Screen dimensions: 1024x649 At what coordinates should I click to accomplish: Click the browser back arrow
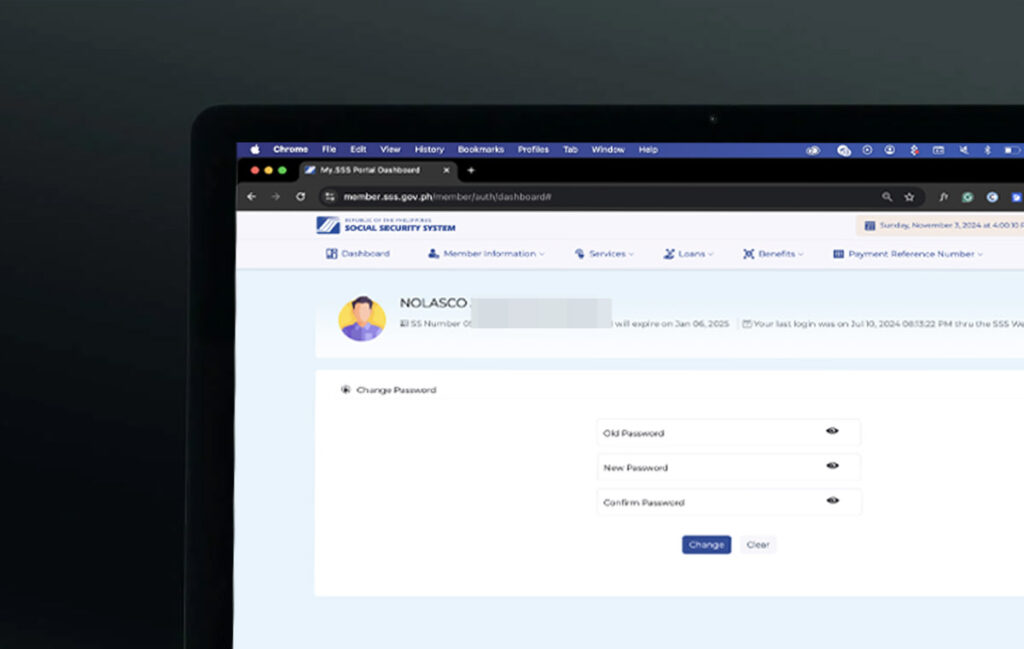[x=252, y=197]
